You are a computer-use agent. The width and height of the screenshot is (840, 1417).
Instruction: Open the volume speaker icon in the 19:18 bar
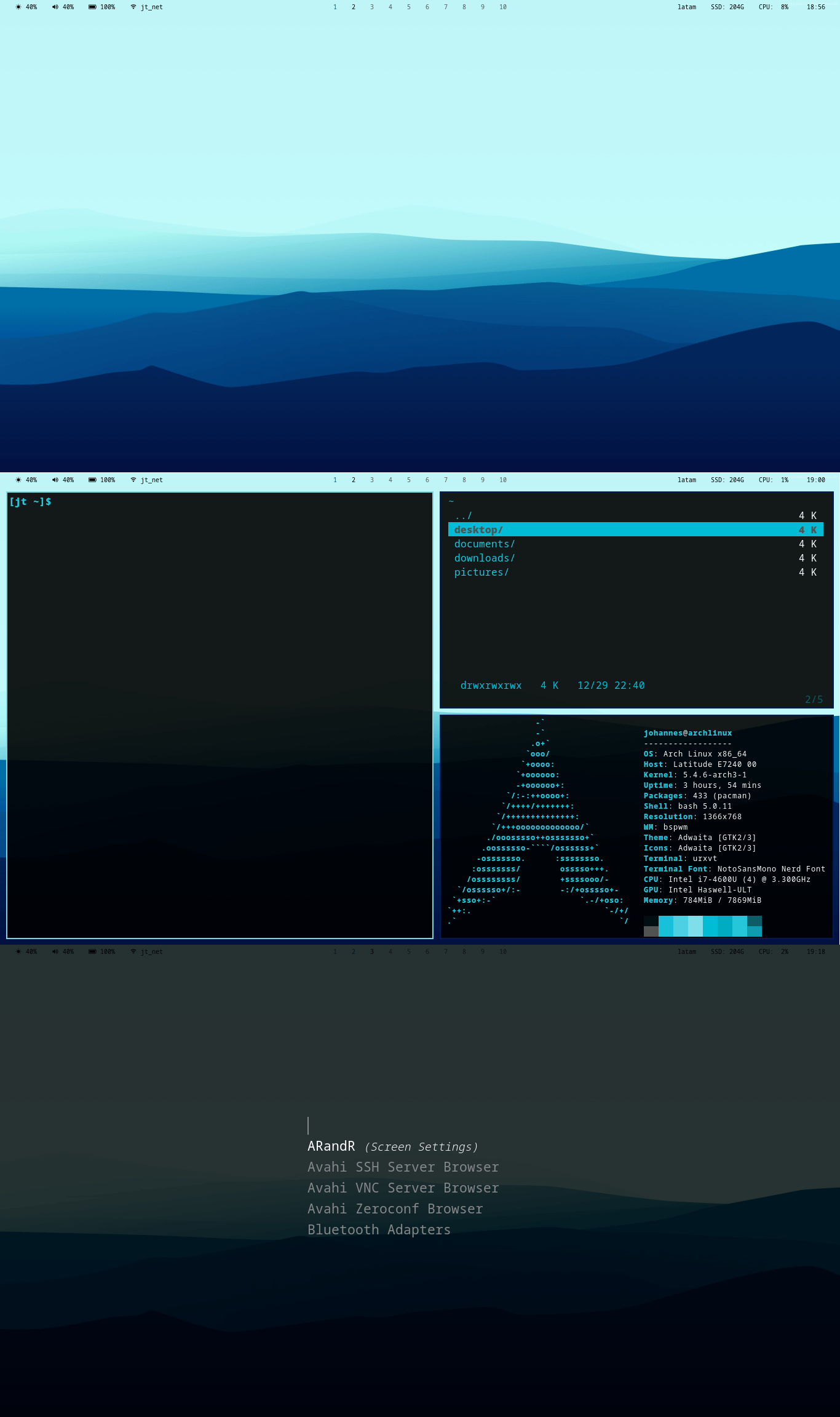(55, 951)
